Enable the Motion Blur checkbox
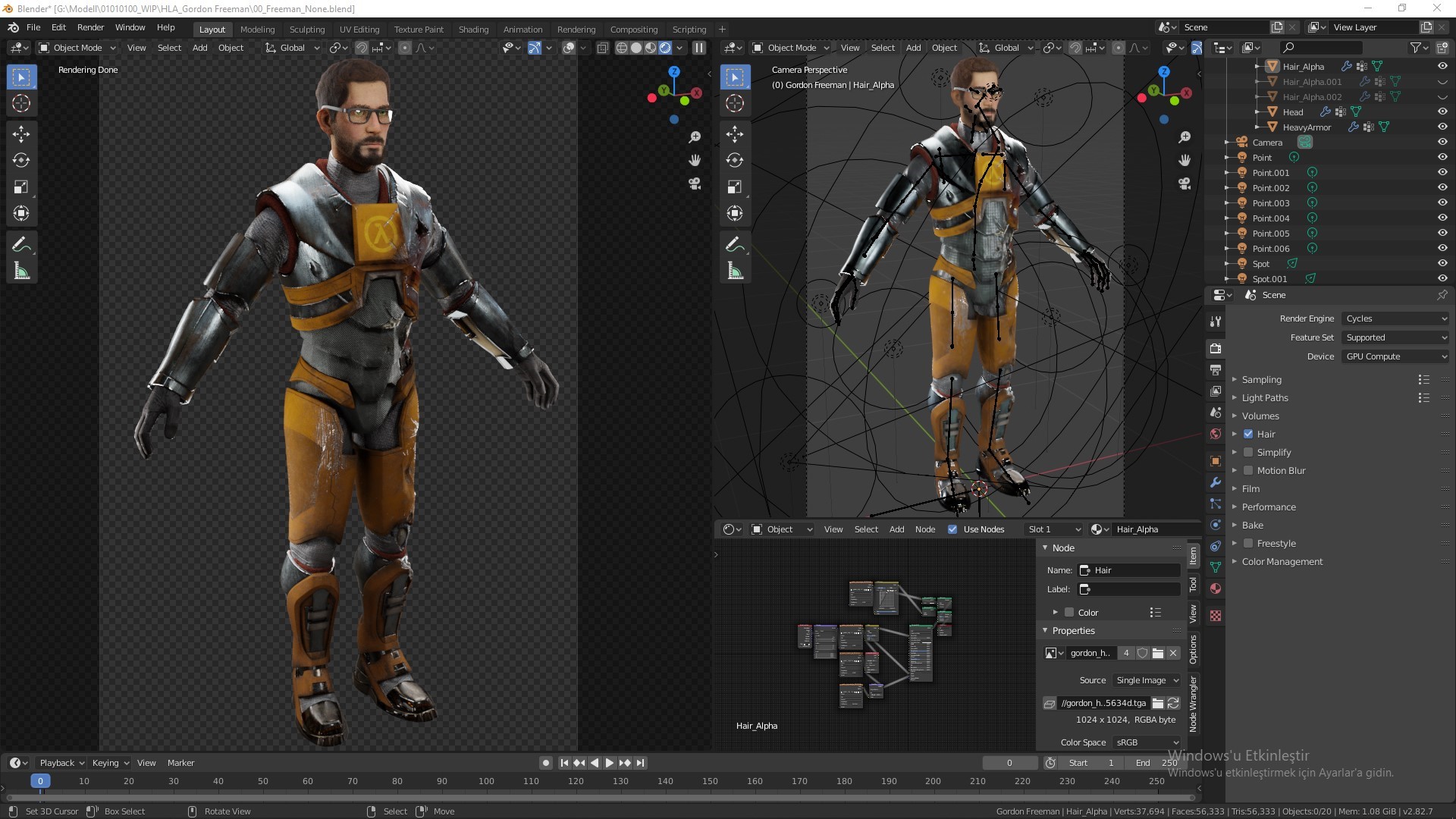The width and height of the screenshot is (1456, 819). click(1248, 470)
